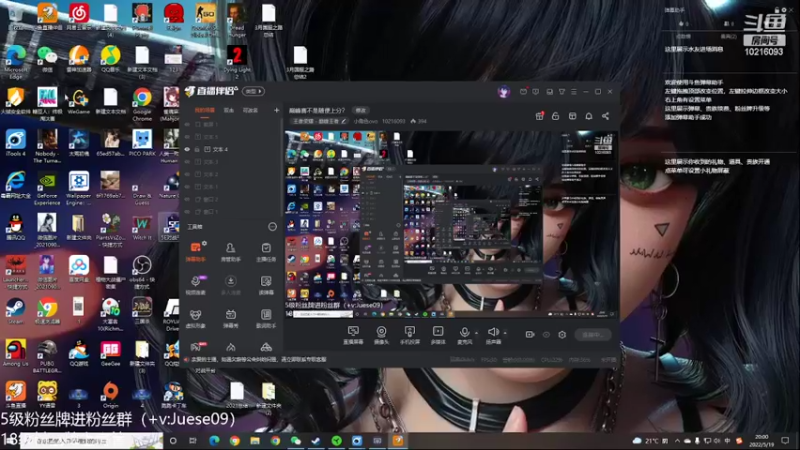
Task: Toggle the lock on layer 文本 4
Action: pos(197,149)
